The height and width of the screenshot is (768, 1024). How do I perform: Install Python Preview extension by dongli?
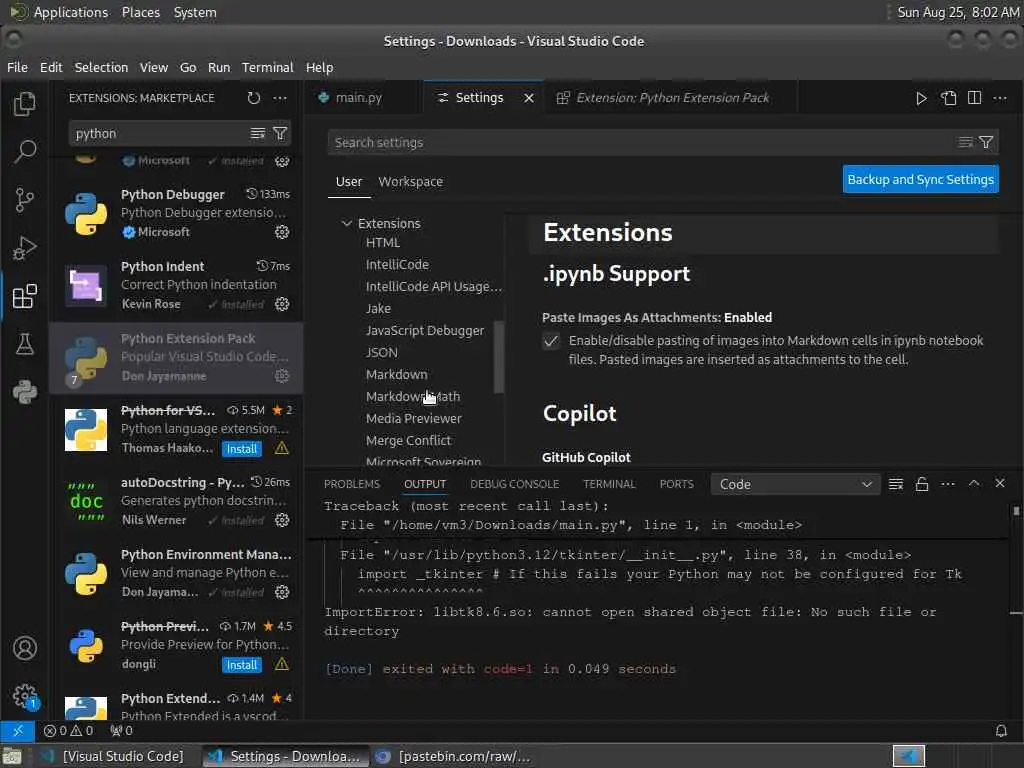[242, 665]
